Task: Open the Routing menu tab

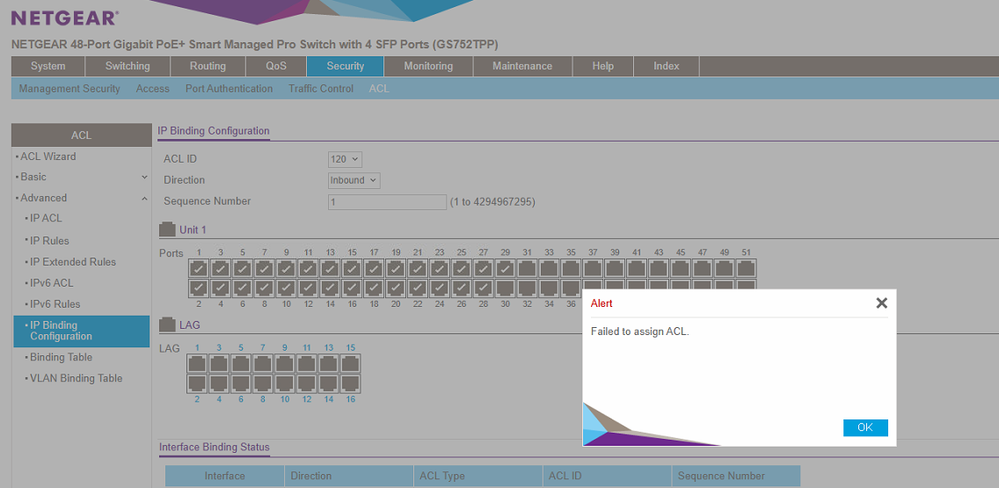Action: (208, 66)
